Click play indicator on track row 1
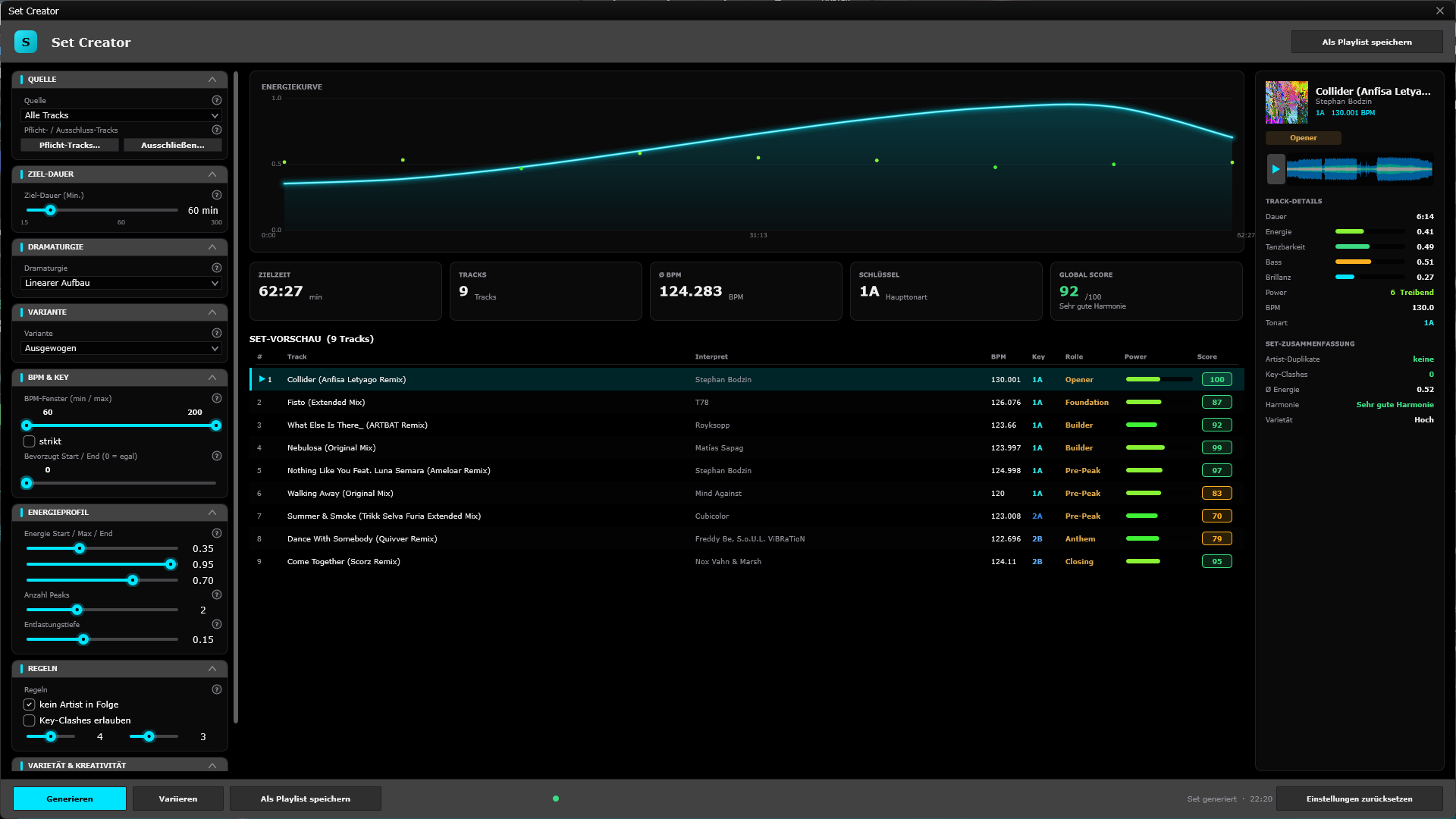 [x=262, y=379]
